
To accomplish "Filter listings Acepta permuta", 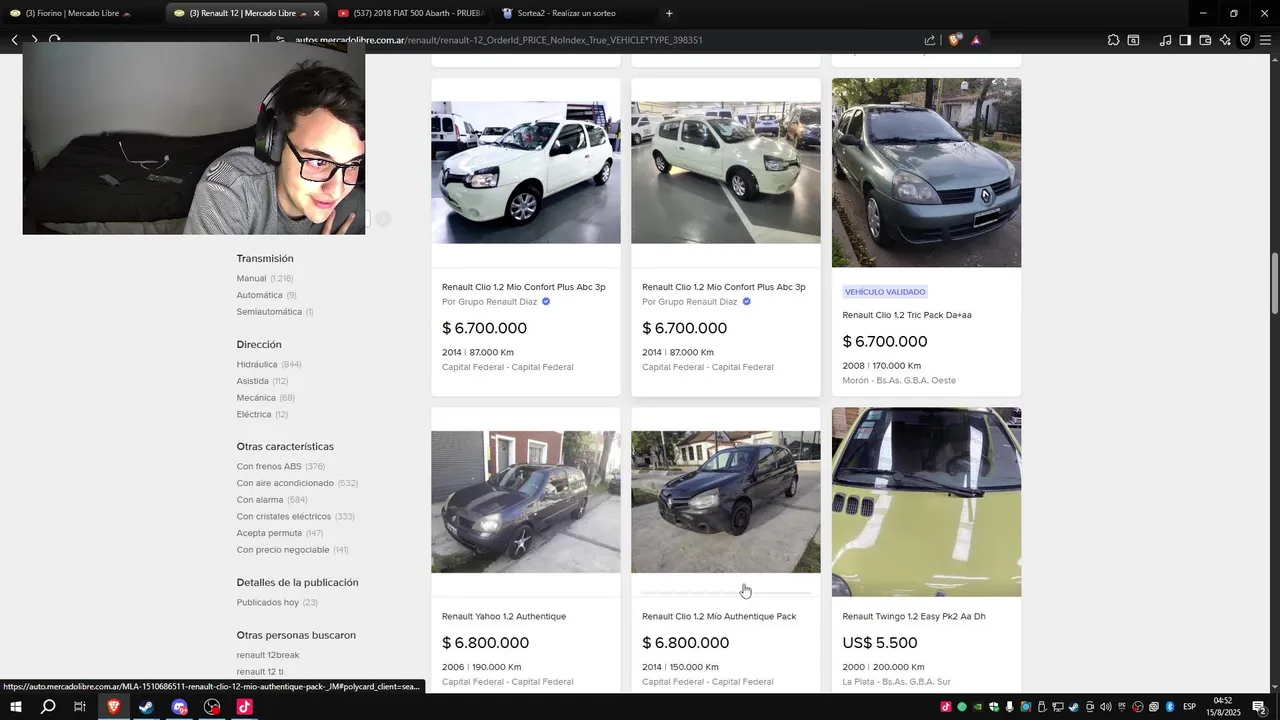I will pos(269,533).
